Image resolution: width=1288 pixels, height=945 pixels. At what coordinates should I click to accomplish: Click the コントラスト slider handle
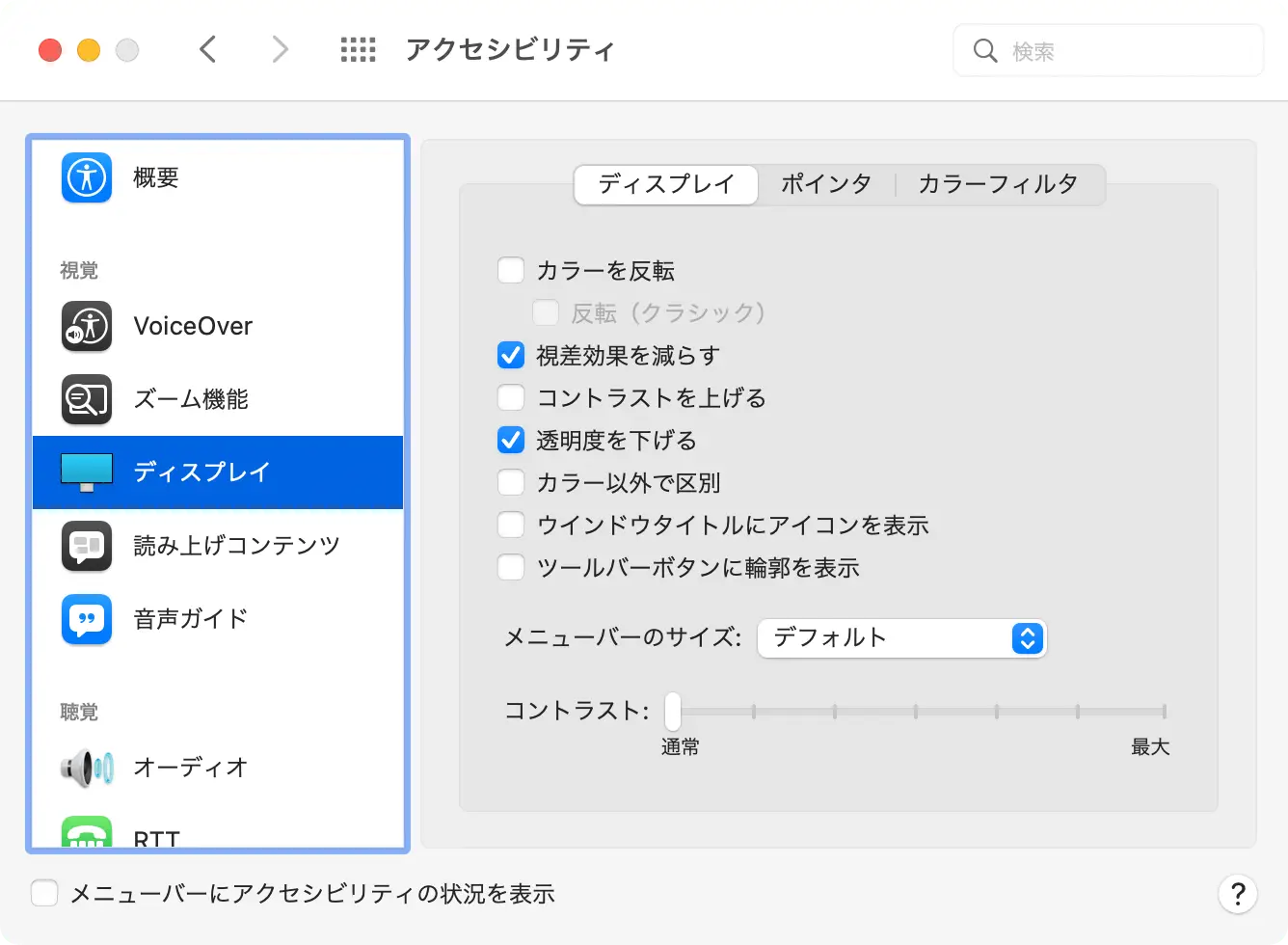coord(673,712)
